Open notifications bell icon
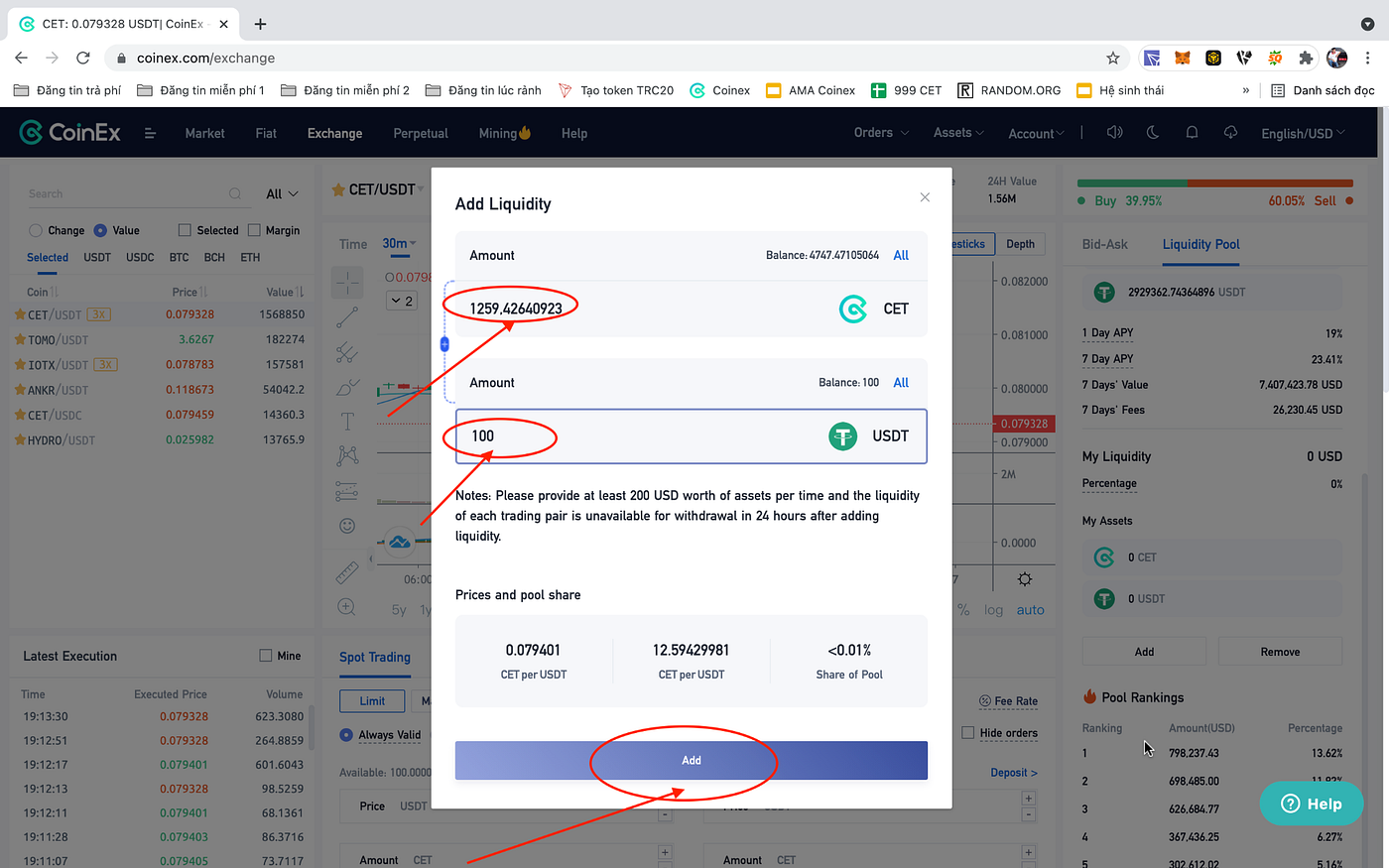This screenshot has width=1389, height=868. [x=1192, y=132]
